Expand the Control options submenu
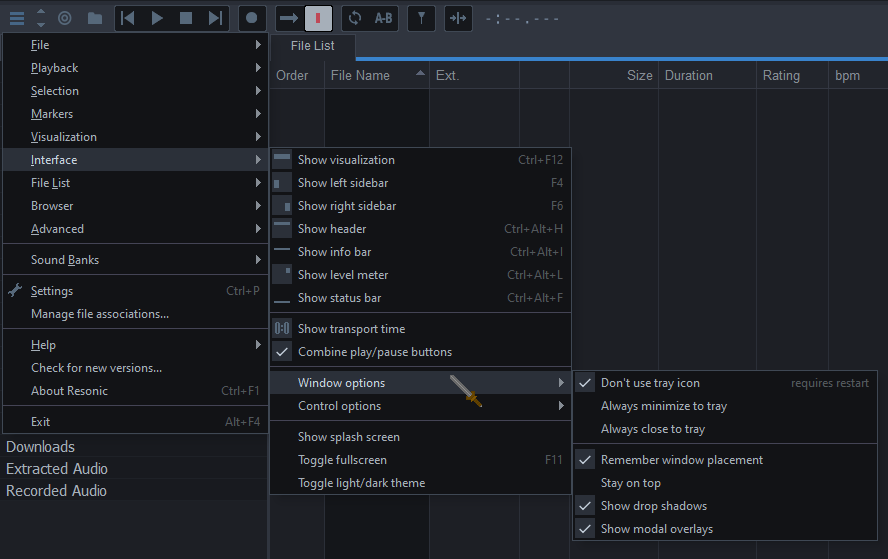Viewport: 888px width, 559px height. (x=339, y=406)
